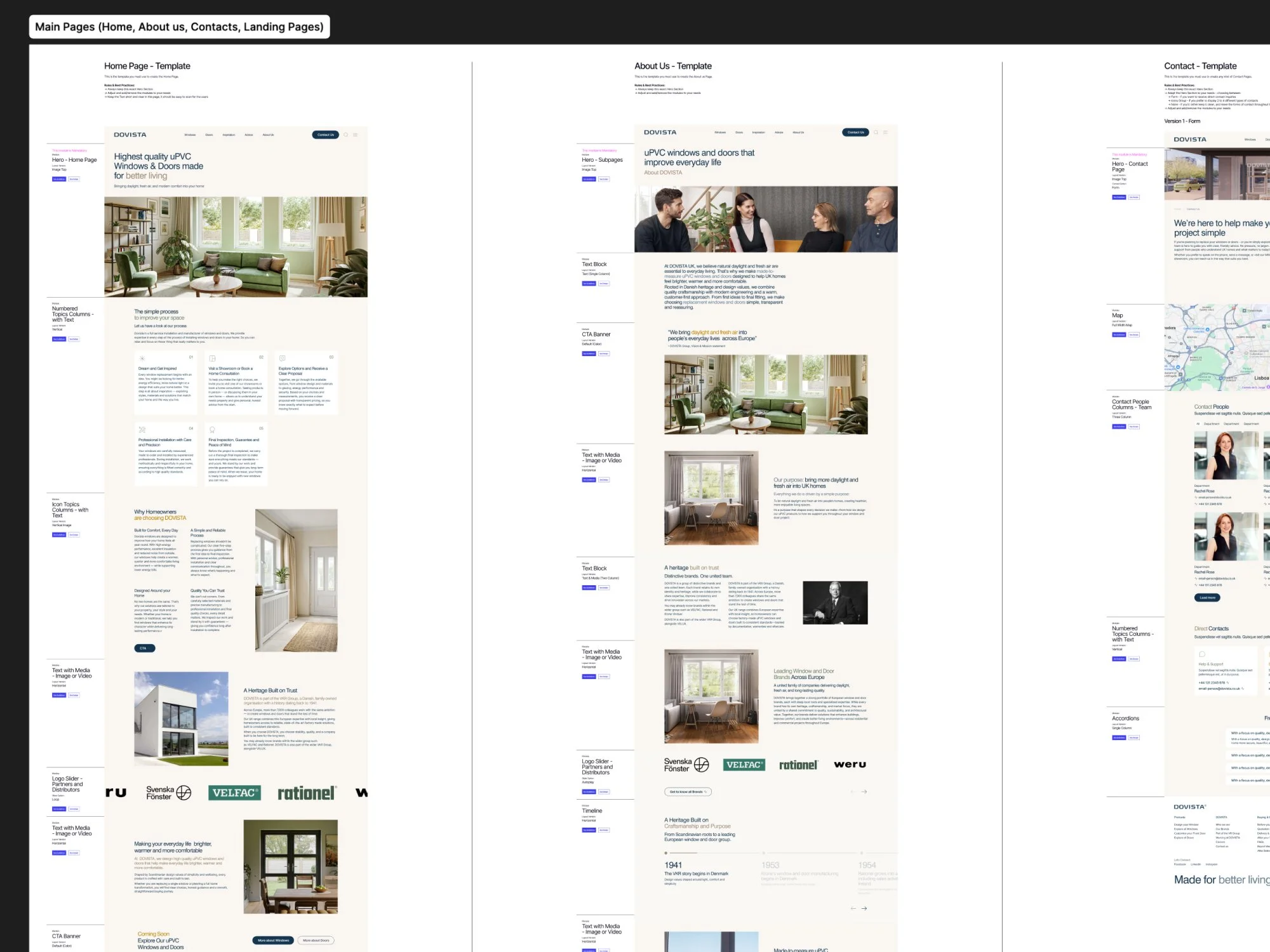Open hamburger menu icon in About Us header

(885, 133)
